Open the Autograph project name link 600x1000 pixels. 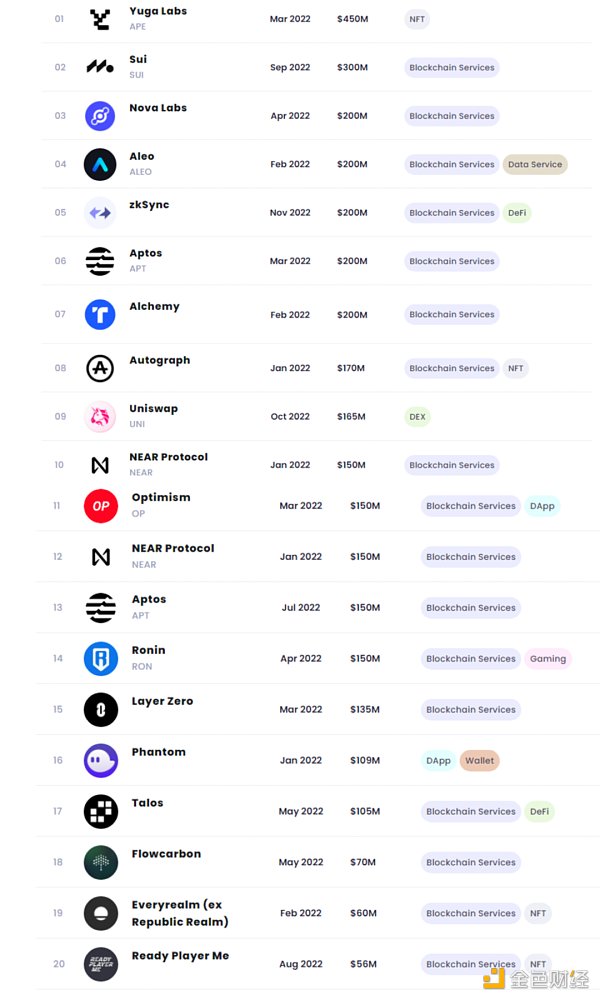pyautogui.click(x=159, y=360)
